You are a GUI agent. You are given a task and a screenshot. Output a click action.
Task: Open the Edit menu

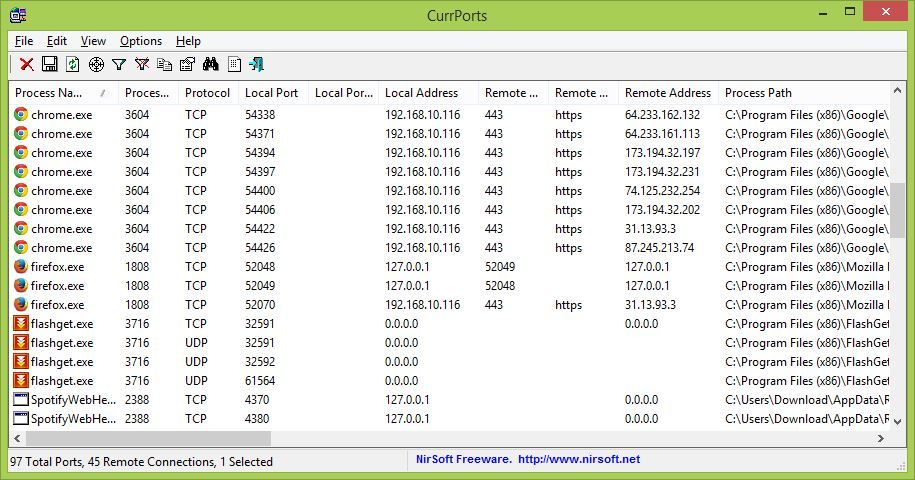pos(57,41)
